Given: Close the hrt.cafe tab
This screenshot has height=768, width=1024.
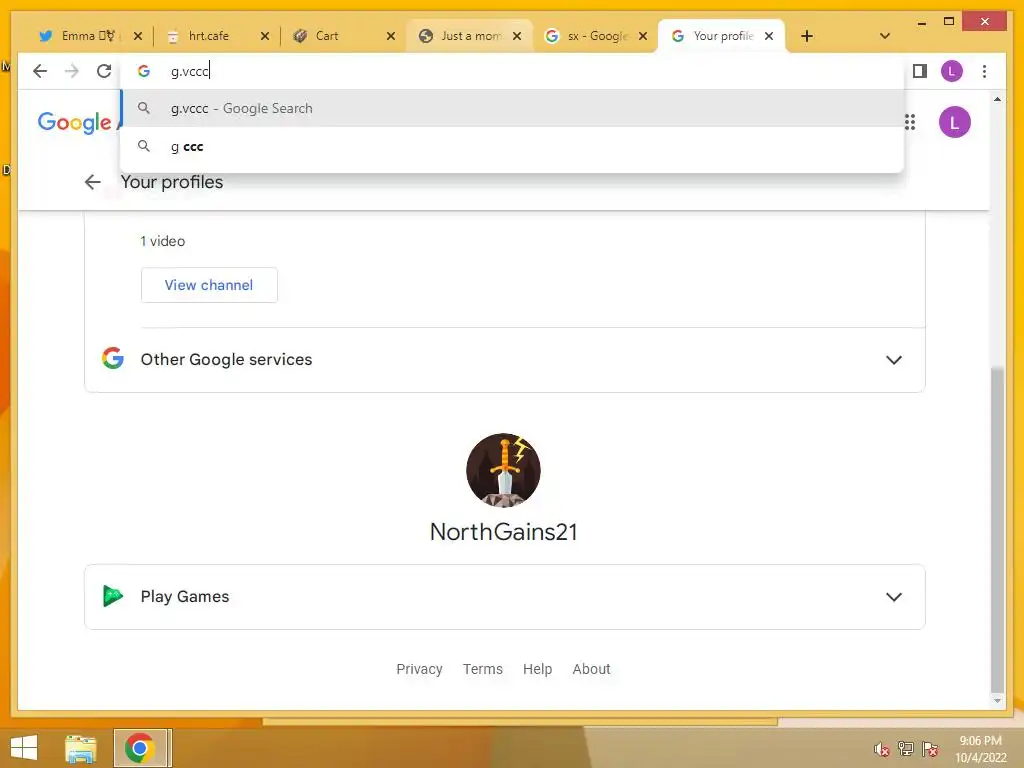Looking at the screenshot, I should pyautogui.click(x=264, y=36).
